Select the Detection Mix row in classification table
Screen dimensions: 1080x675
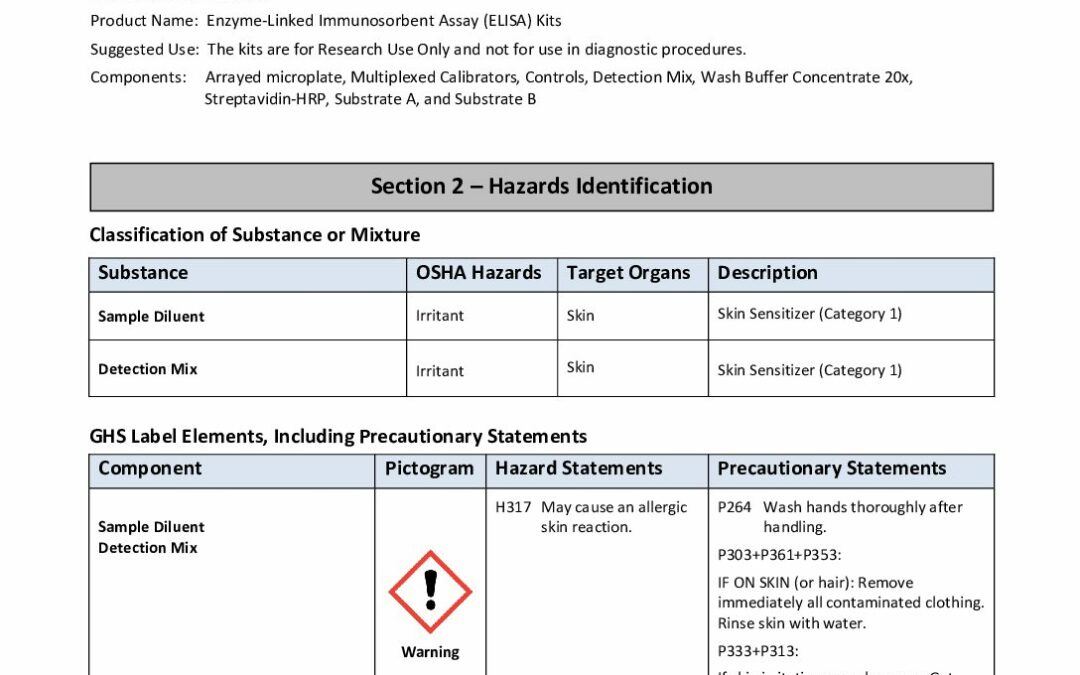click(541, 368)
